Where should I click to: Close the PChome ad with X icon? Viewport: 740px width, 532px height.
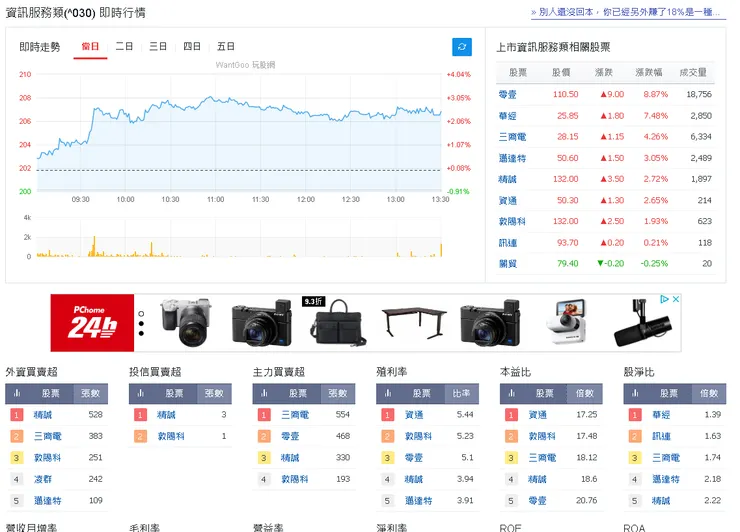676,299
